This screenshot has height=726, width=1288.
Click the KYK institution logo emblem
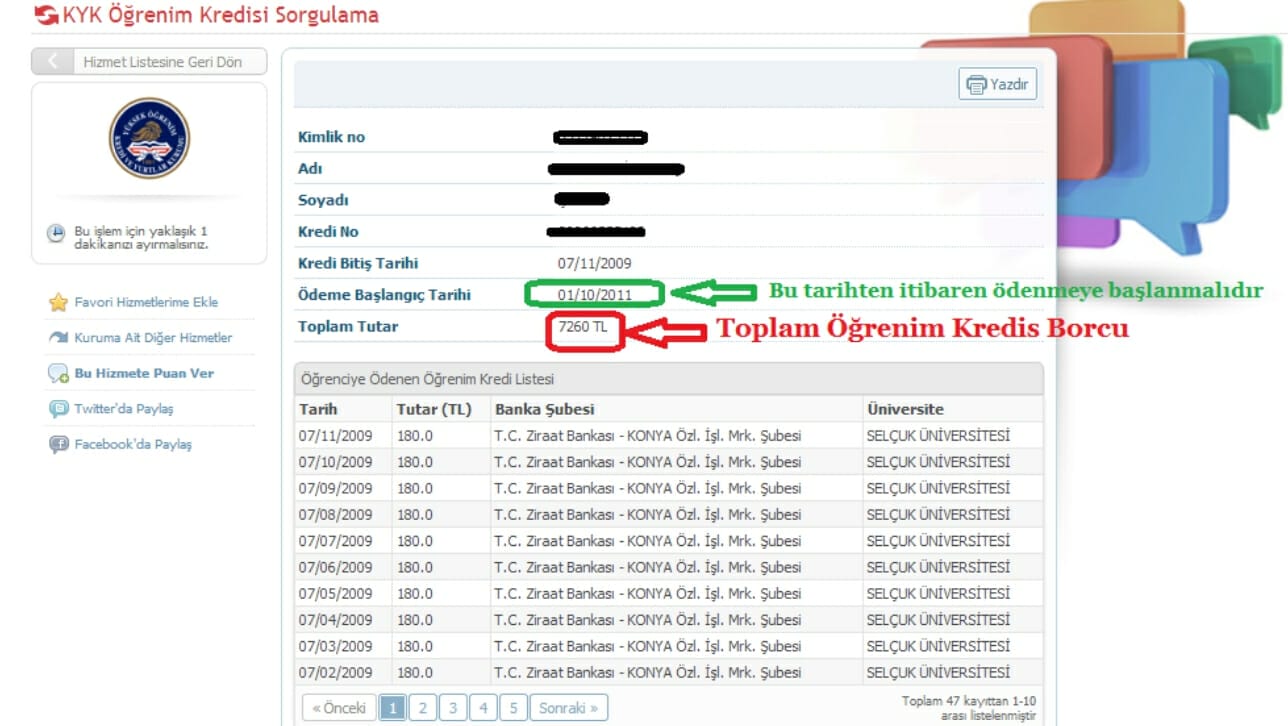point(149,138)
